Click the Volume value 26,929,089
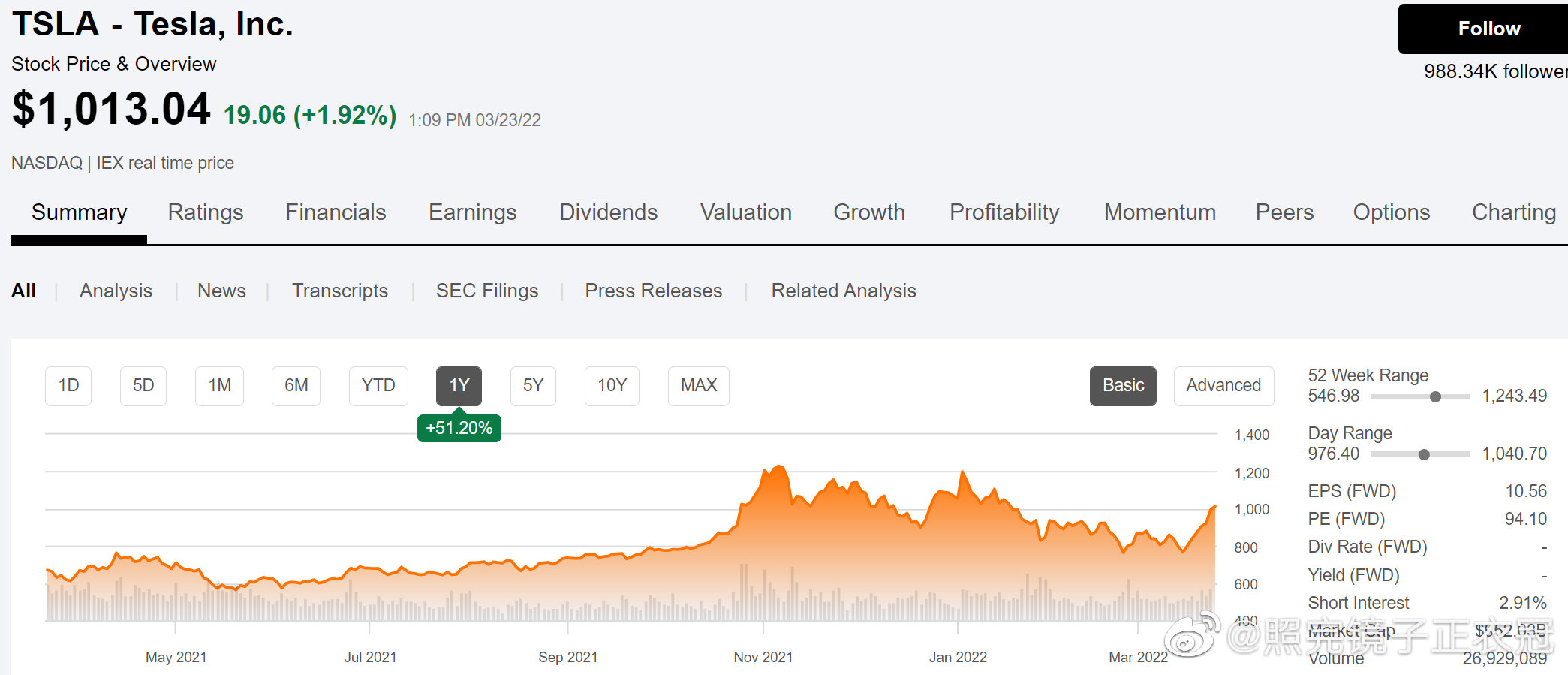This screenshot has width=1568, height=675. tap(1505, 658)
